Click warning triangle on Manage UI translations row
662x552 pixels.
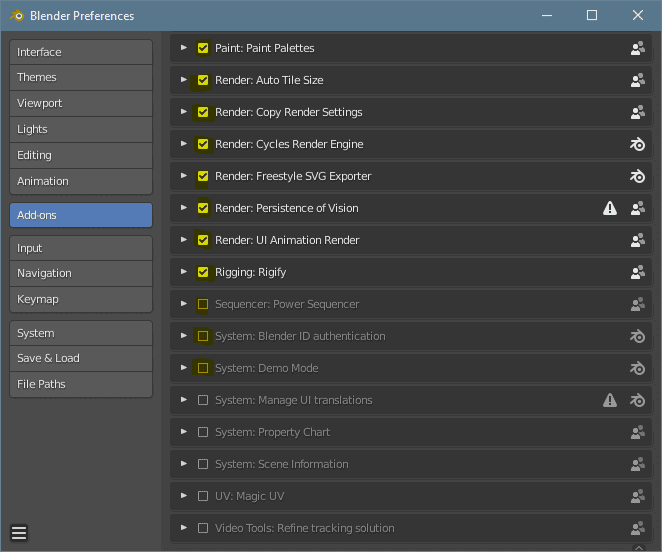click(610, 400)
